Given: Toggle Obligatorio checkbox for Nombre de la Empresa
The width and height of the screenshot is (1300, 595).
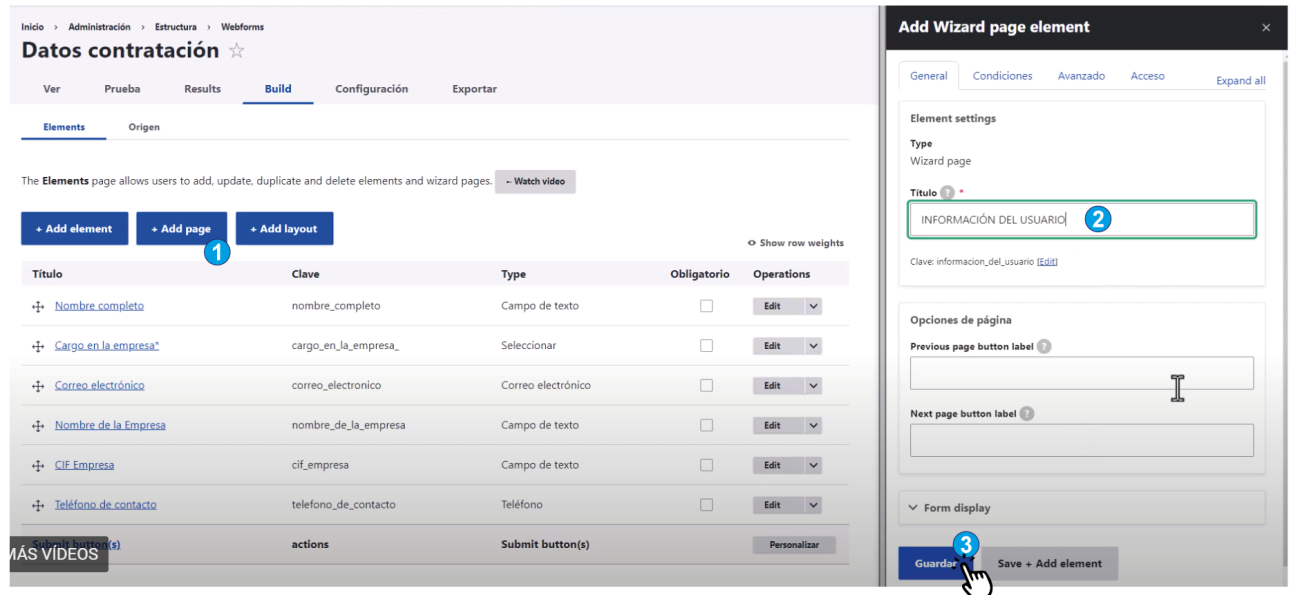Looking at the screenshot, I should click(706, 425).
